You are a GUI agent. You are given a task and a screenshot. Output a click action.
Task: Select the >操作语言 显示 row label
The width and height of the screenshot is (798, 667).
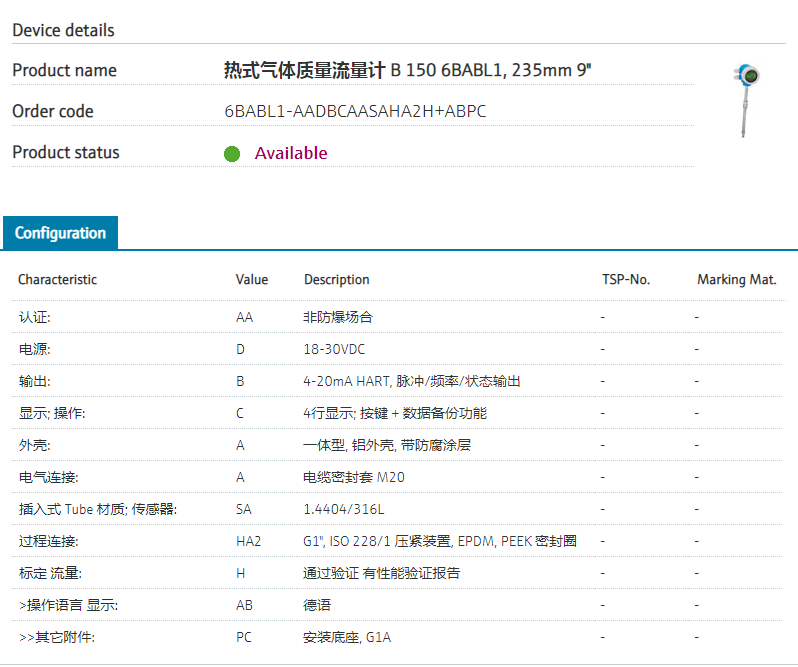(61, 605)
